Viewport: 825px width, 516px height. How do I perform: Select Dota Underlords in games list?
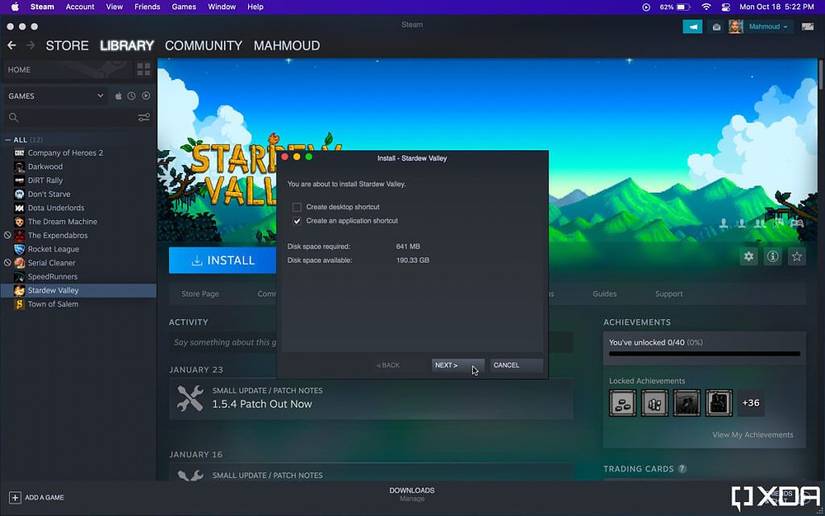[x=56, y=208]
